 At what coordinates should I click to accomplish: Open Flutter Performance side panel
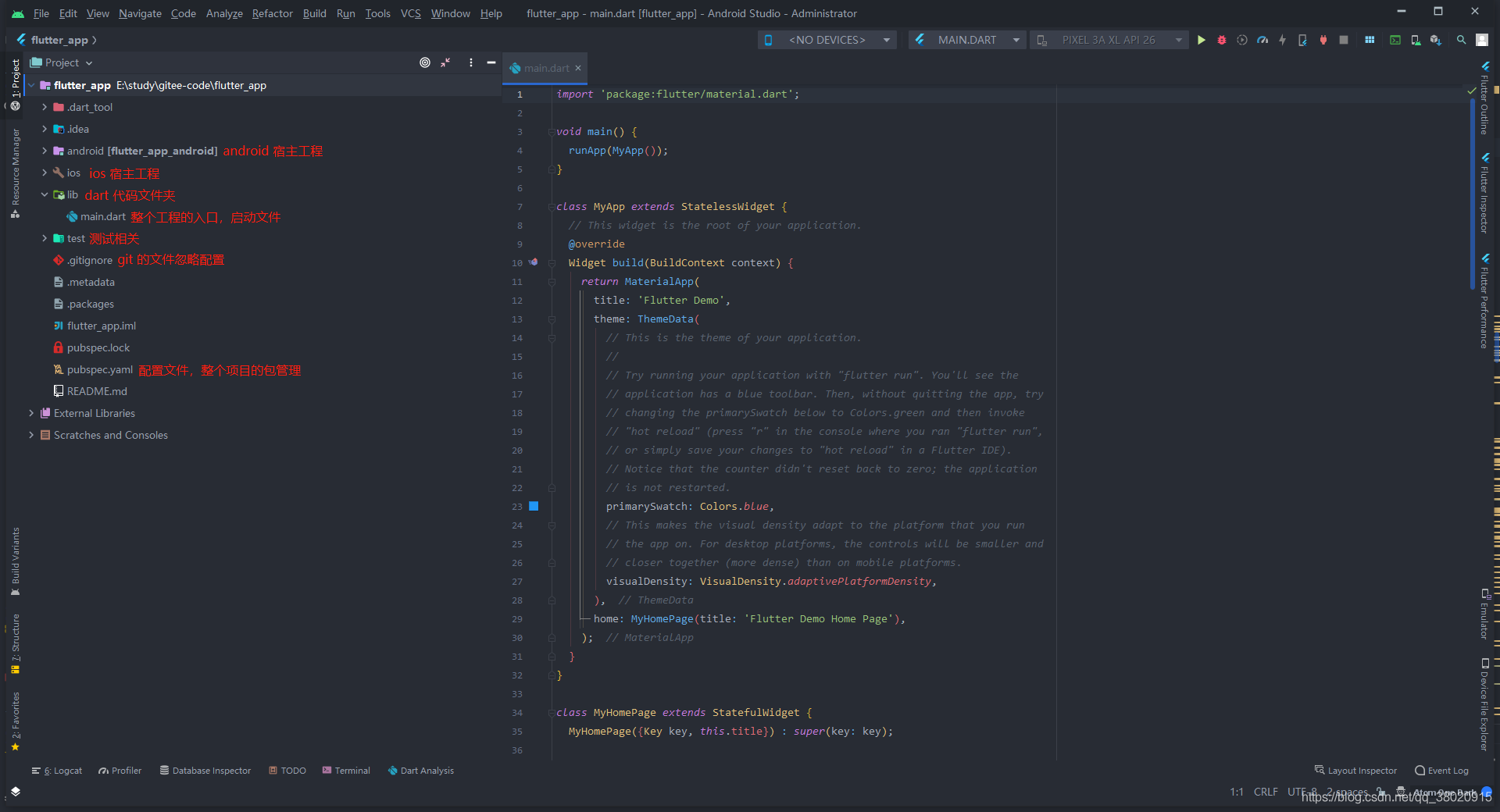1484,301
